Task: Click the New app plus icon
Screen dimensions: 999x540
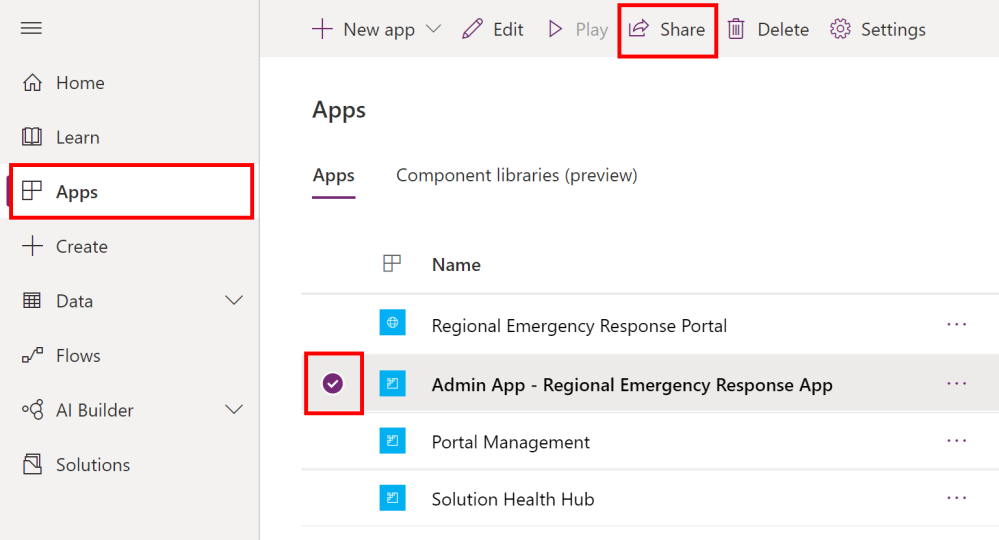Action: click(x=322, y=29)
